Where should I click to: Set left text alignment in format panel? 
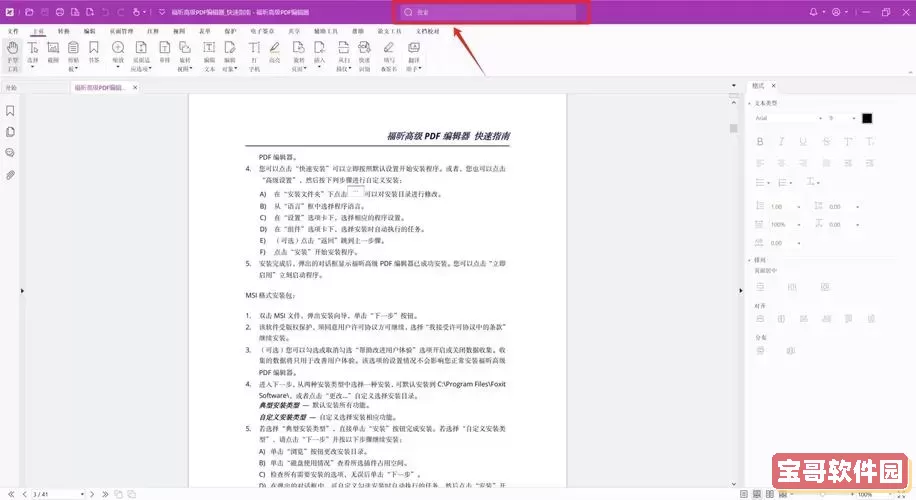click(x=760, y=163)
